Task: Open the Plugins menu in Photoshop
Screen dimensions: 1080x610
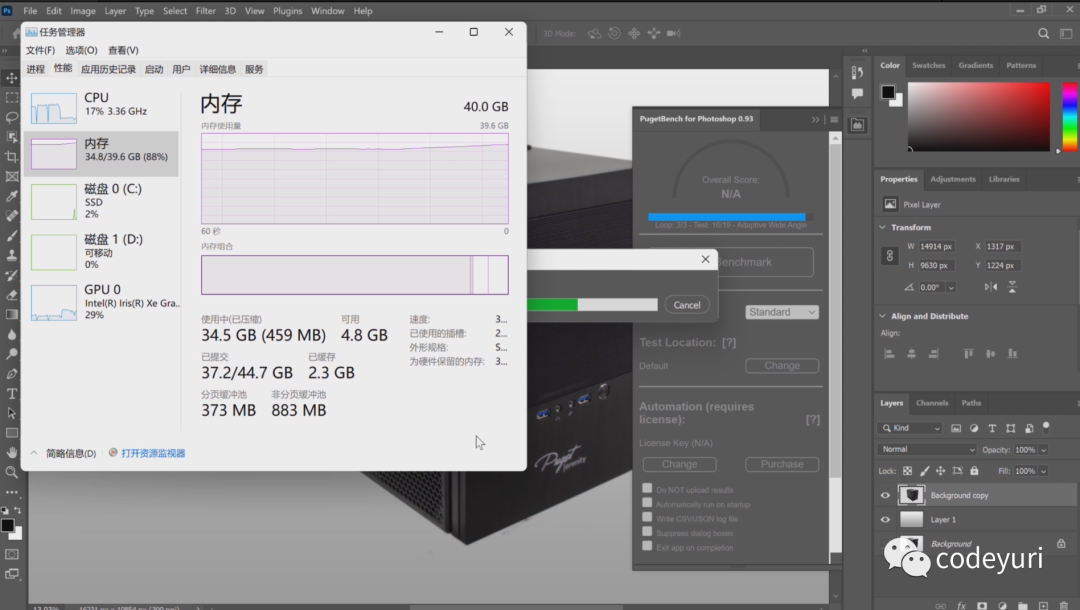Action: [287, 11]
